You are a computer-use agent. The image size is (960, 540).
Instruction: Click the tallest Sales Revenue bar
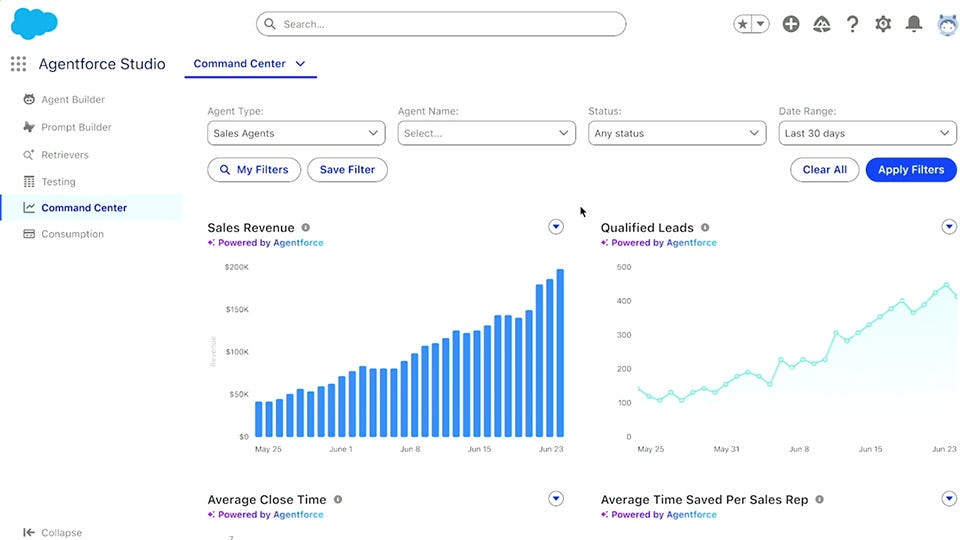coord(560,353)
